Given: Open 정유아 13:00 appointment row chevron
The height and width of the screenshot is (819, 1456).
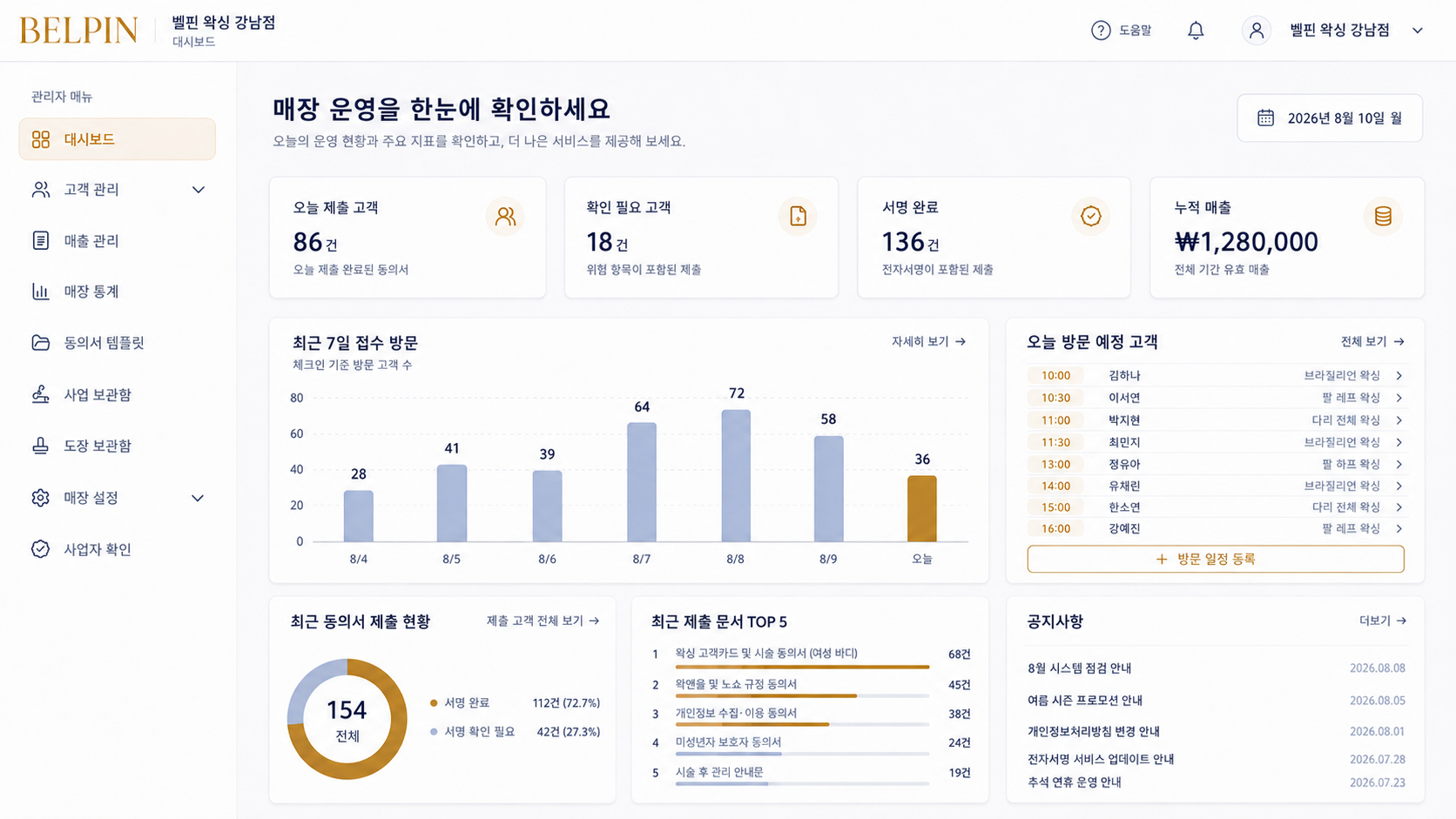Looking at the screenshot, I should pyautogui.click(x=1399, y=464).
